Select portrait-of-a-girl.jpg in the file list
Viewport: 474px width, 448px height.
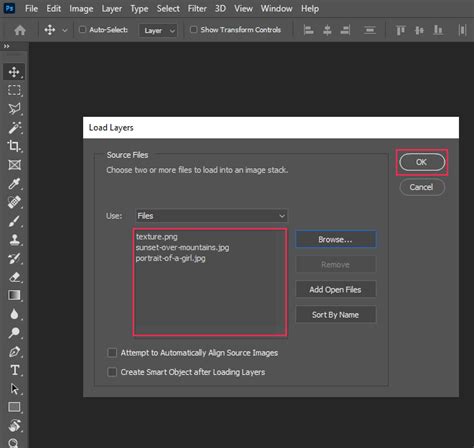(x=170, y=258)
